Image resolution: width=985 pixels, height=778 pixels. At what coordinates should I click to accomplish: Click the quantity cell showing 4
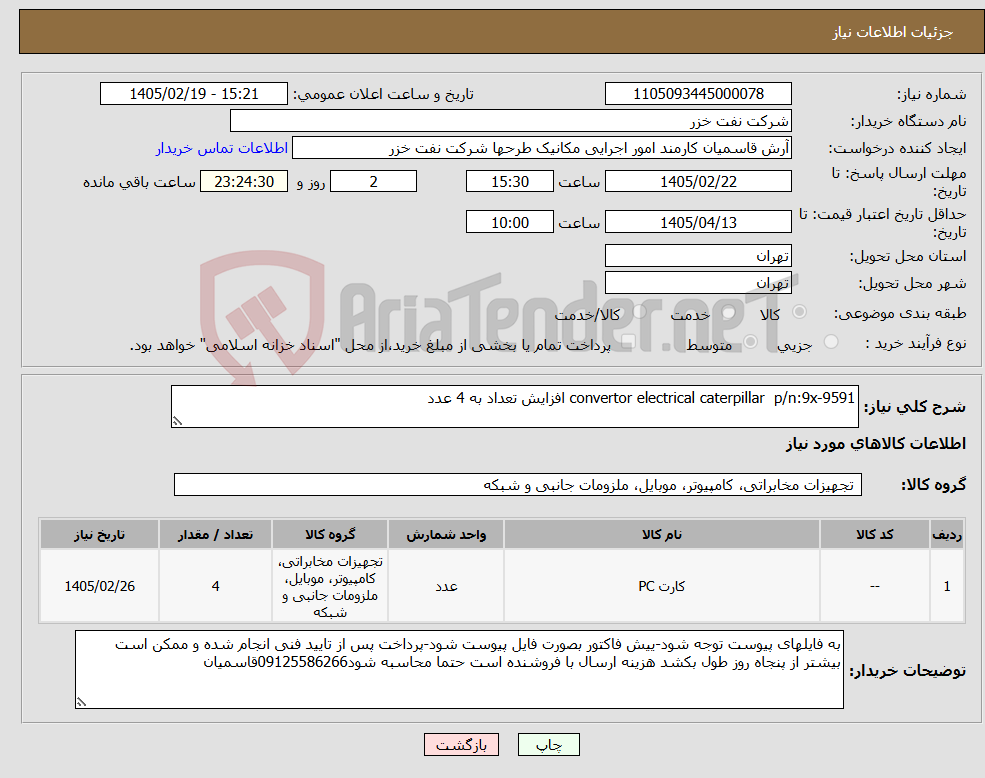(x=215, y=586)
